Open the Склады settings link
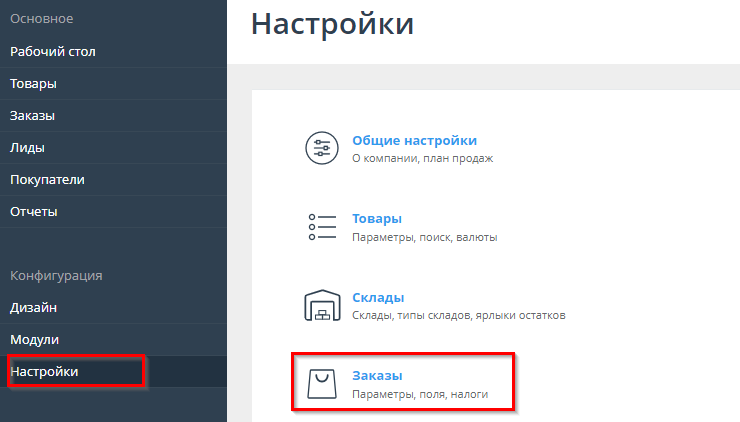 click(378, 297)
